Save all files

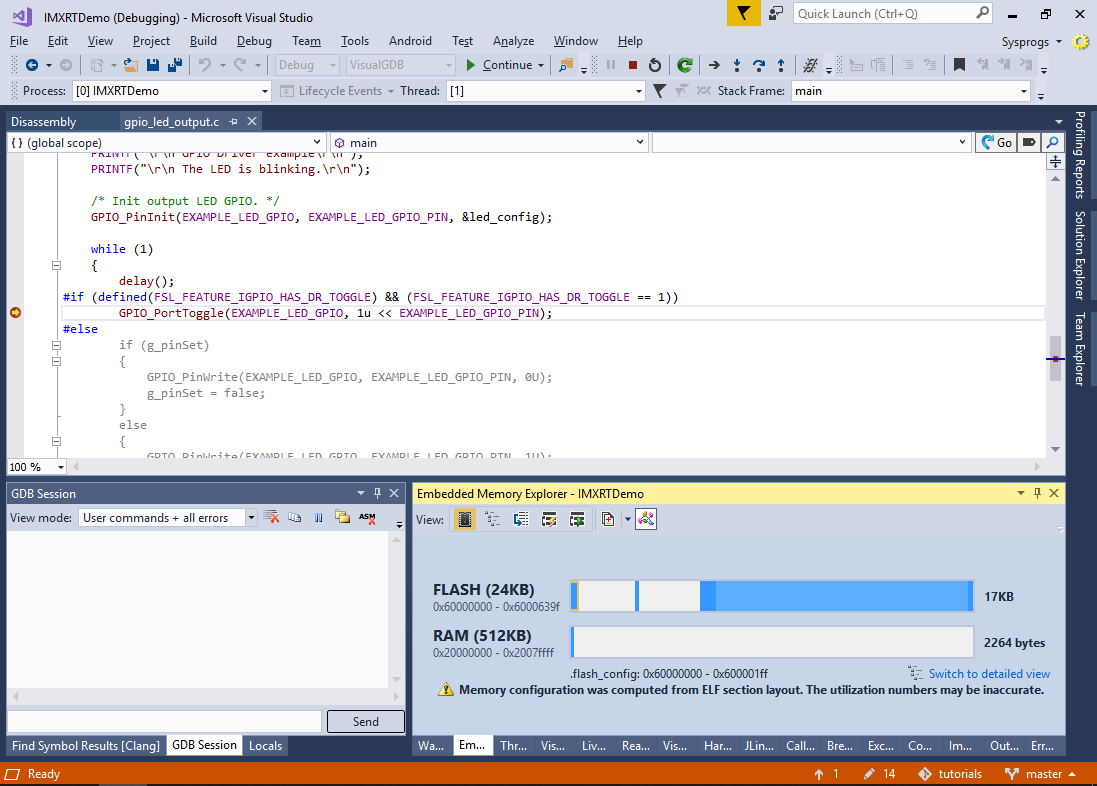(x=175, y=65)
